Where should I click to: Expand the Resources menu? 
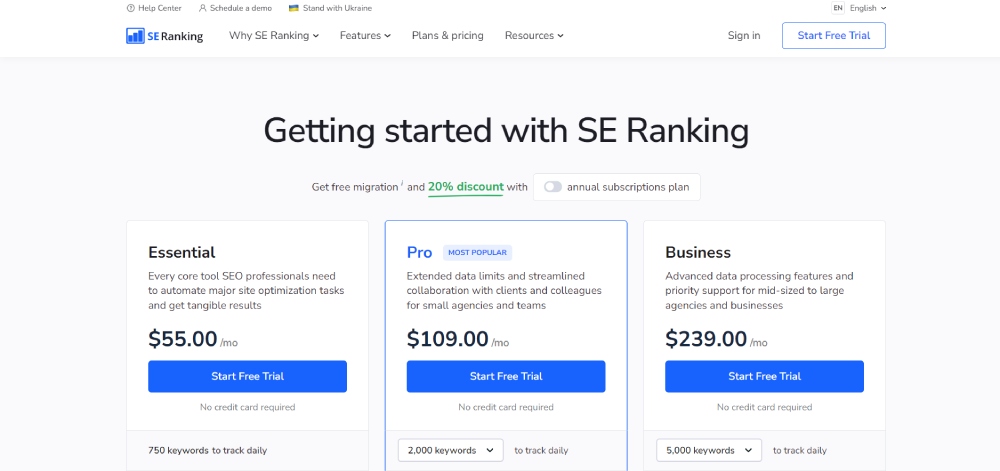tap(534, 36)
